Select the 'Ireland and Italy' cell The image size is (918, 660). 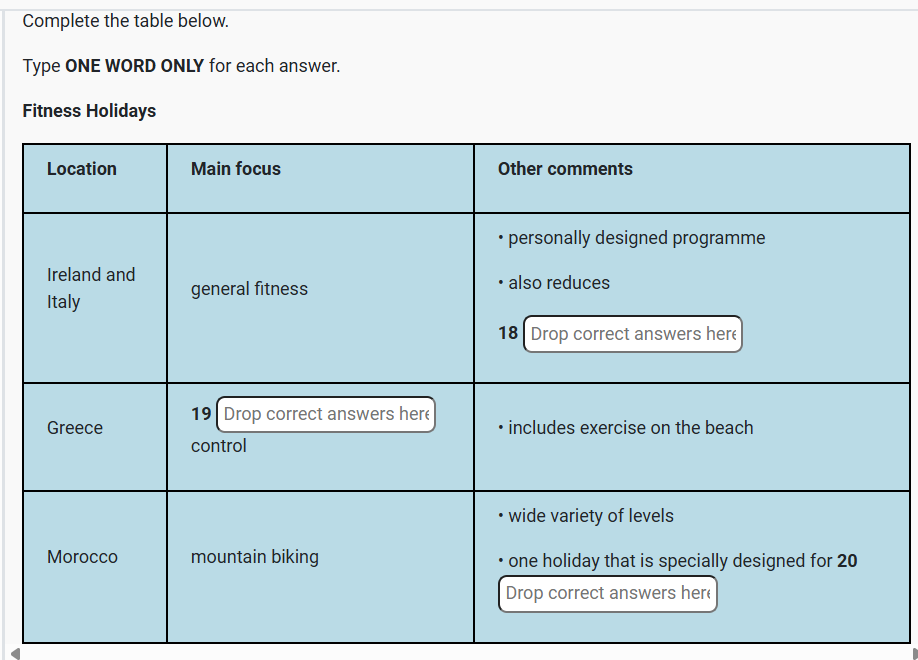click(x=91, y=288)
